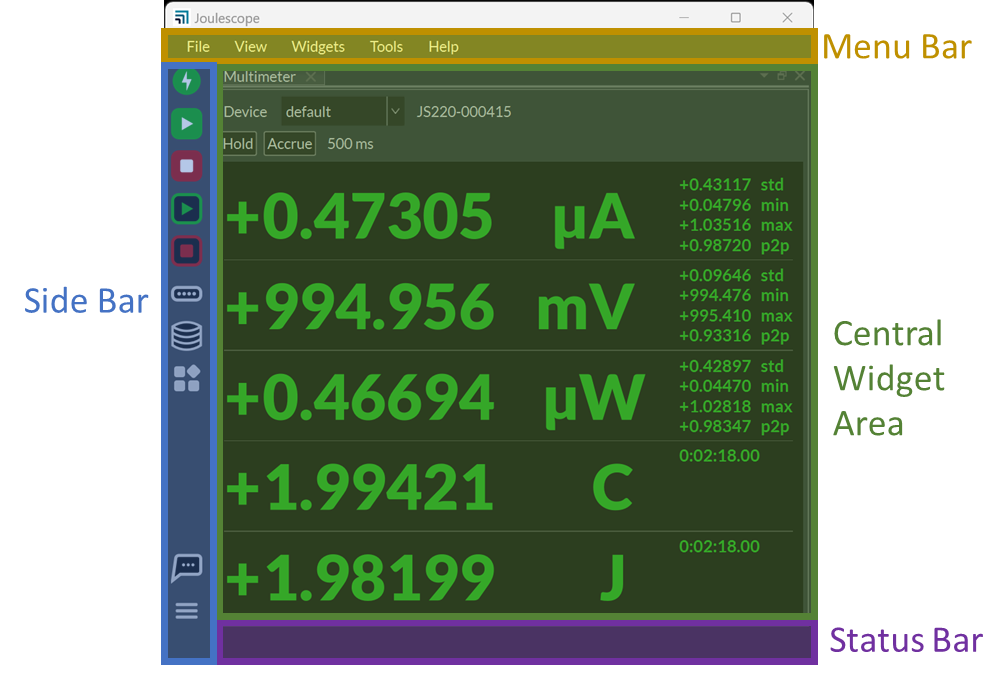Viewport: 1007px width, 685px height.
Task: Click the Joulescope app logo in titlebar
Action: click(182, 17)
